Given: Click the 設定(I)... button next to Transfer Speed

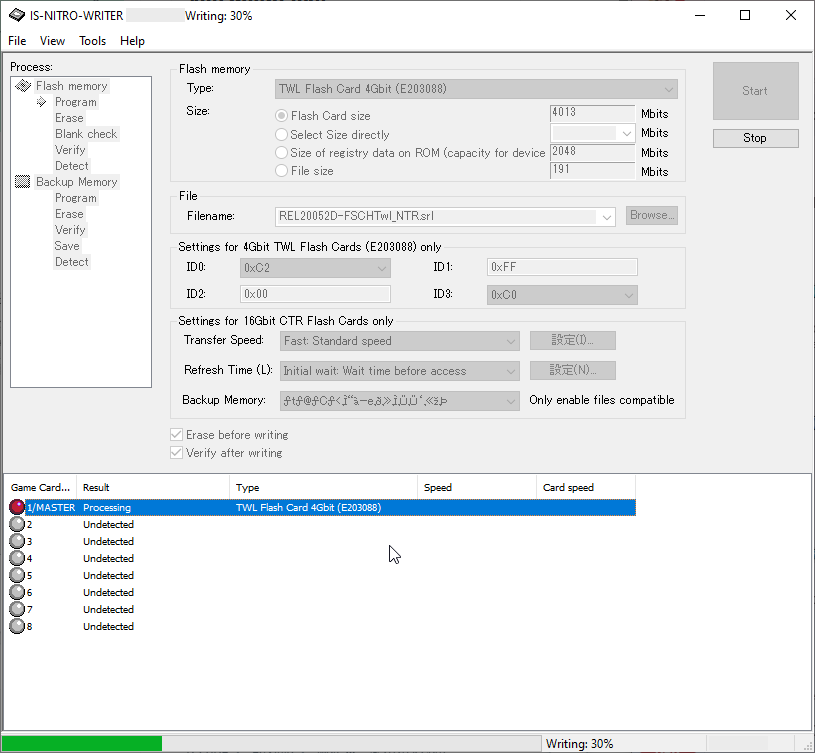Looking at the screenshot, I should [x=573, y=340].
